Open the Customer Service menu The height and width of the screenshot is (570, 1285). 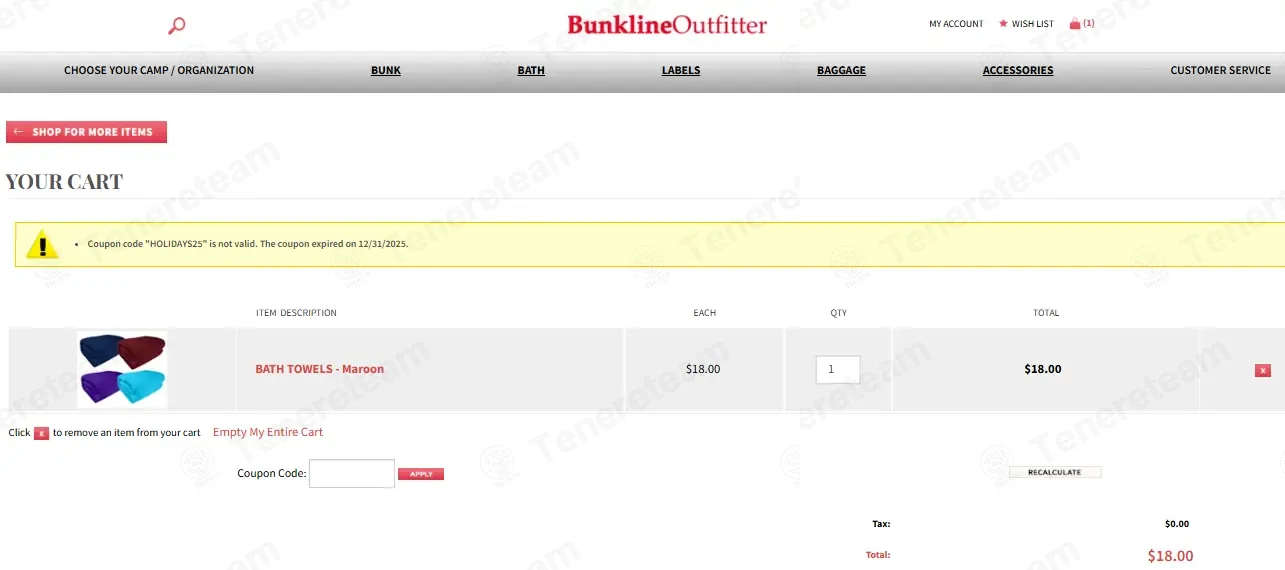point(1221,71)
